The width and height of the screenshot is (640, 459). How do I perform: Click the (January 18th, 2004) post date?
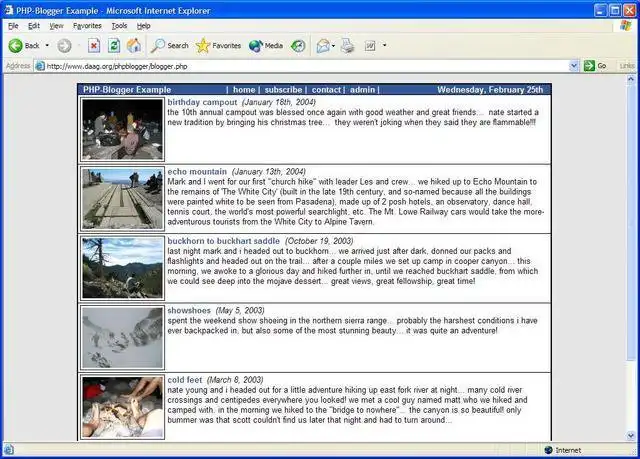(279, 102)
